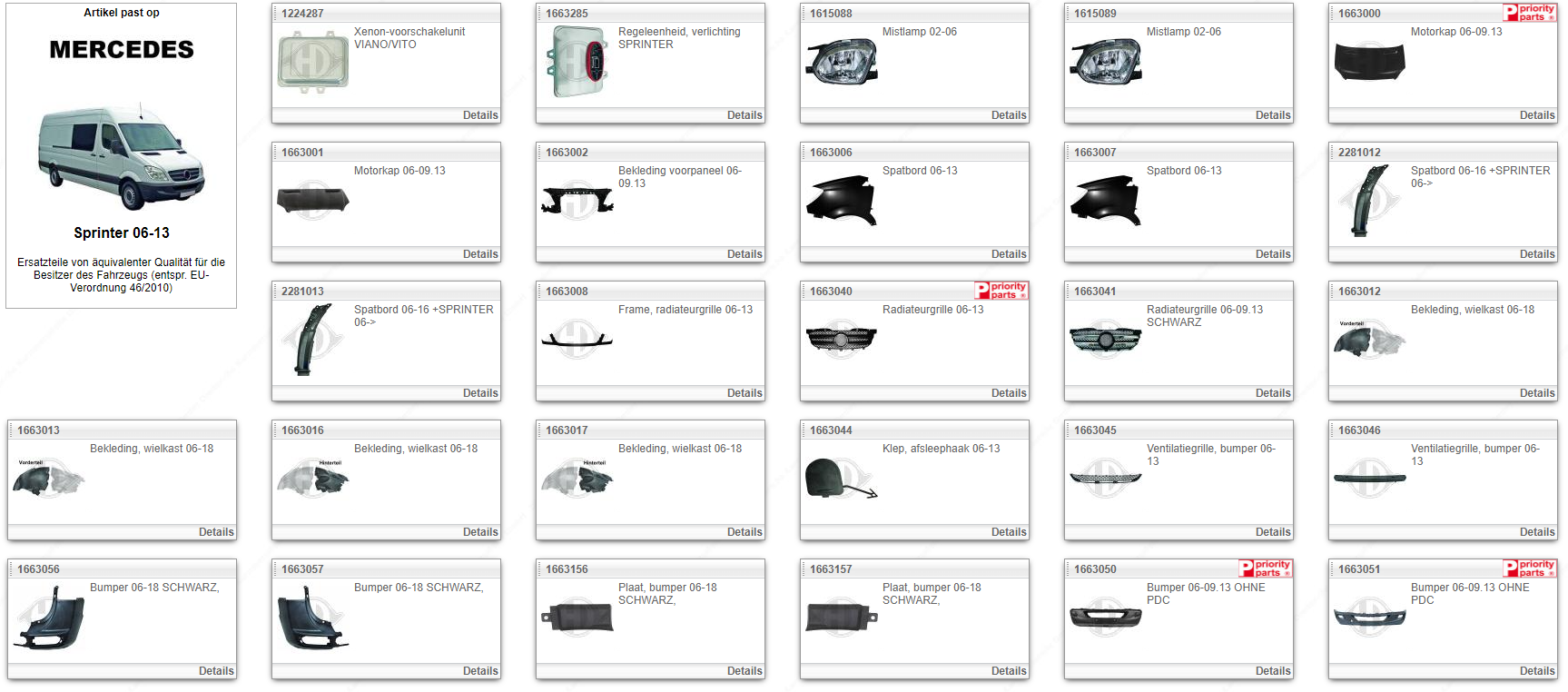This screenshot has height=692, width=1568.
Task: Open Details for Radiateurgrille 1663041
Action: [x=1273, y=393]
